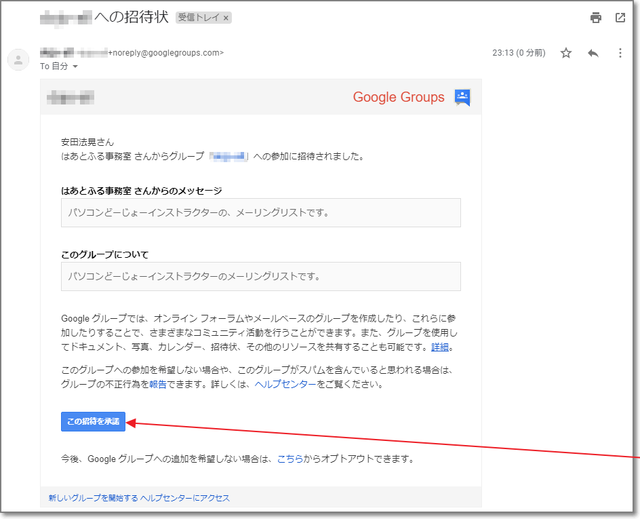Click the message box from はあとふる事務室
640x519 pixels.
(260, 213)
